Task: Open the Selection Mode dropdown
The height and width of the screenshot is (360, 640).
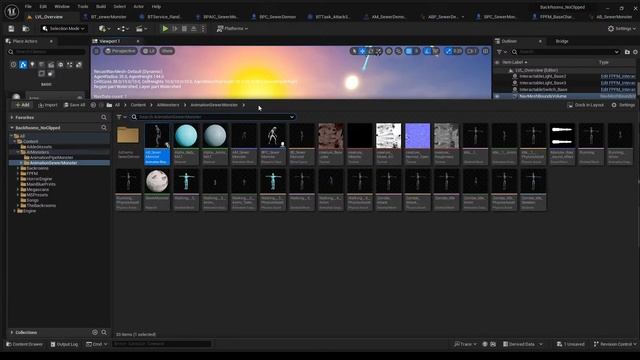Action: click(x=63, y=29)
